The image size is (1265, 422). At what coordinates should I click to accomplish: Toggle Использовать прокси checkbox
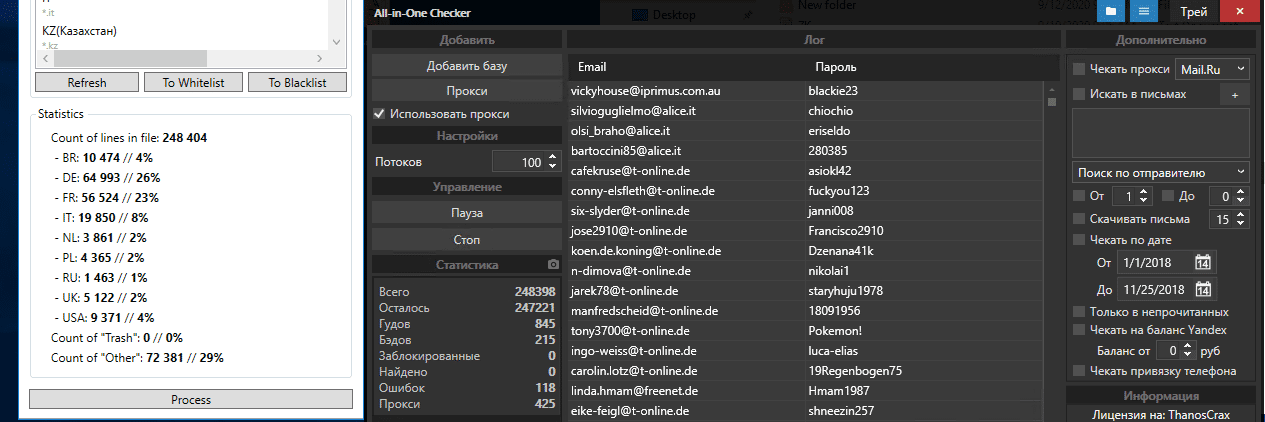tap(379, 114)
